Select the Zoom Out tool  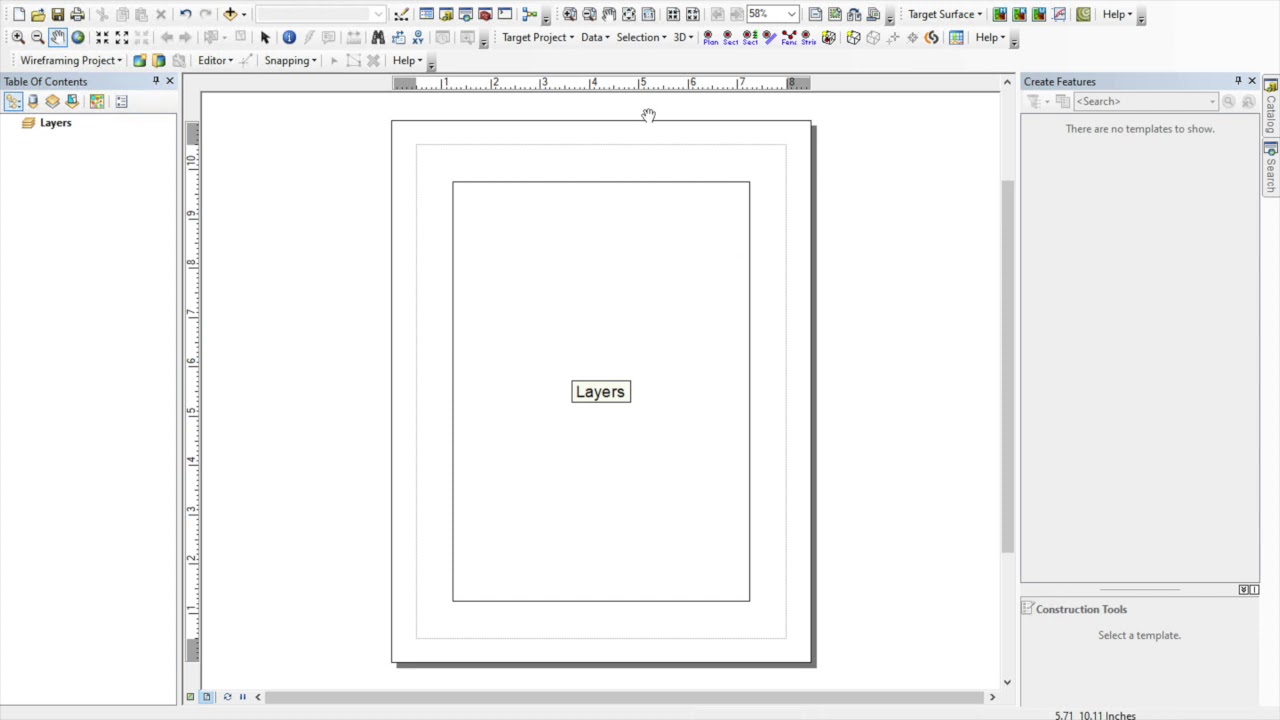[x=38, y=37]
